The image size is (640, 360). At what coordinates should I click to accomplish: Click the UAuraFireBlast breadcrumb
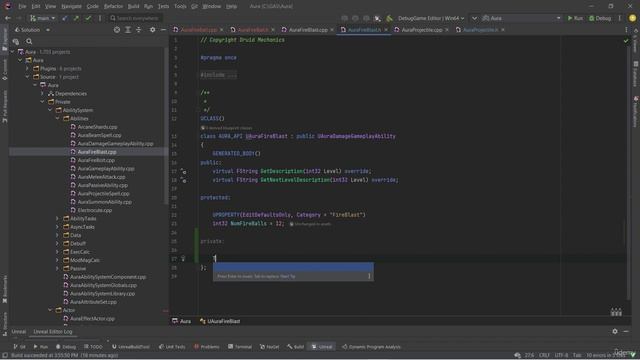[x=220, y=321]
